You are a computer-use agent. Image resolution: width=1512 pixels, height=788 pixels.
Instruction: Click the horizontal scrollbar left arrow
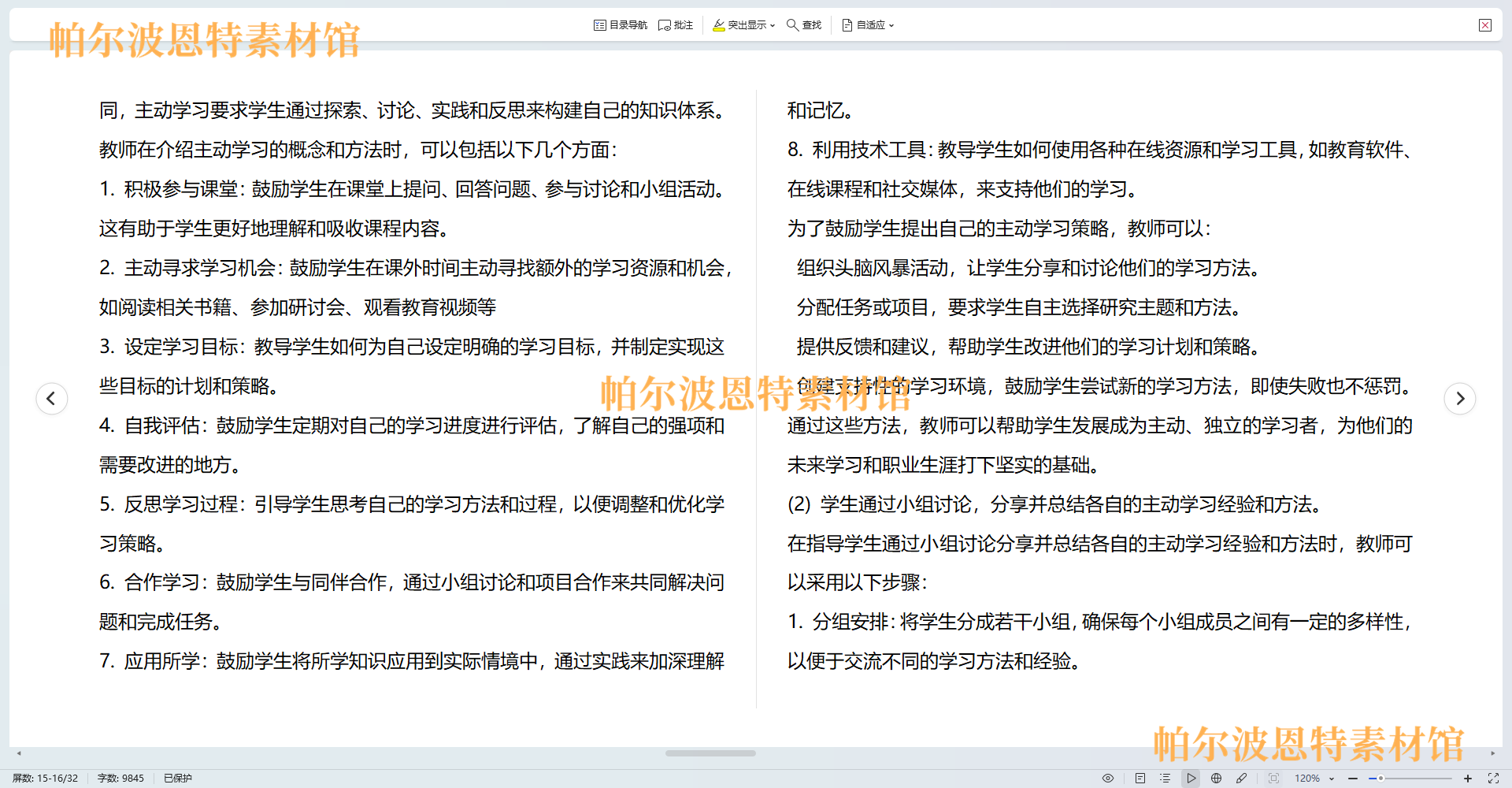pos(19,753)
